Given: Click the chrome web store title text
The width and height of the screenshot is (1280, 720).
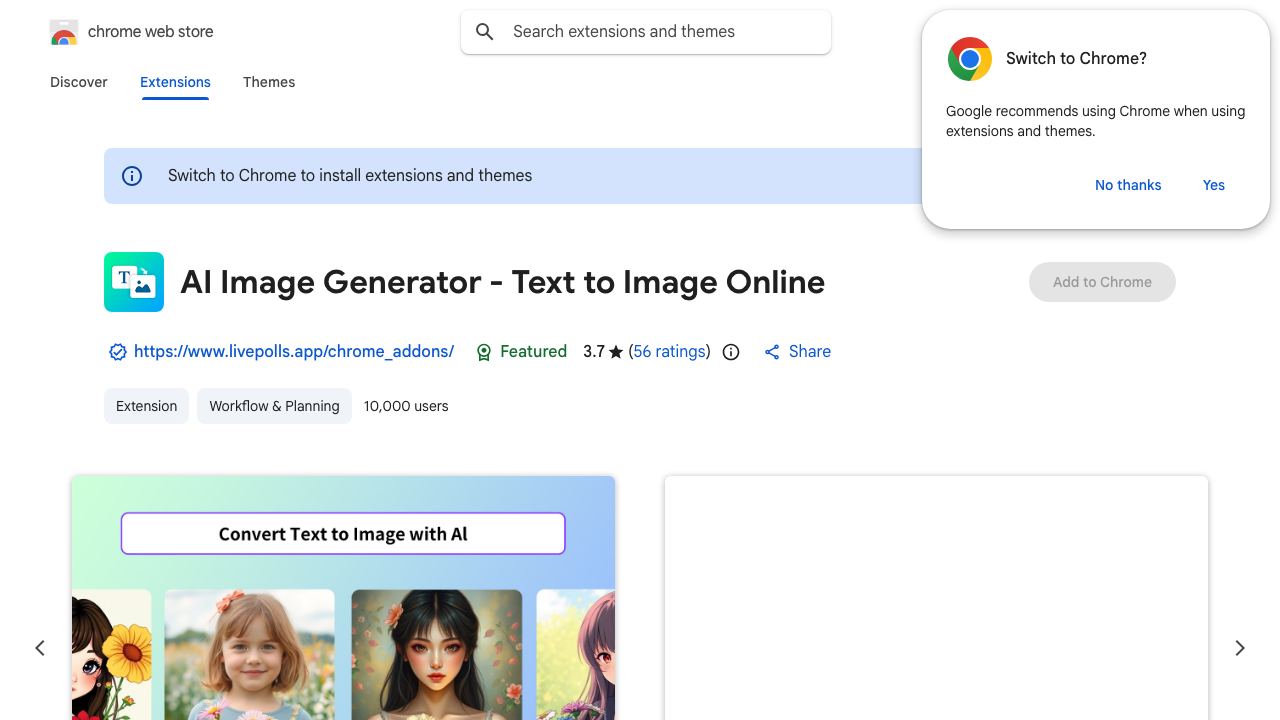Looking at the screenshot, I should 151,32.
